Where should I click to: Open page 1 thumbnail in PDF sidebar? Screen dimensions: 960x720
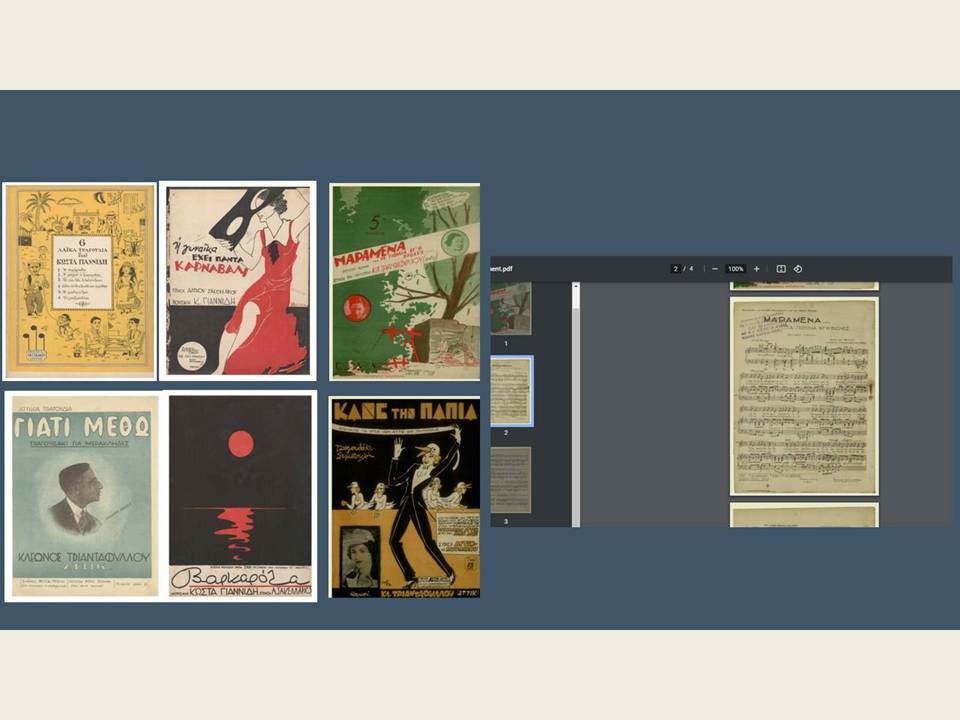point(511,309)
